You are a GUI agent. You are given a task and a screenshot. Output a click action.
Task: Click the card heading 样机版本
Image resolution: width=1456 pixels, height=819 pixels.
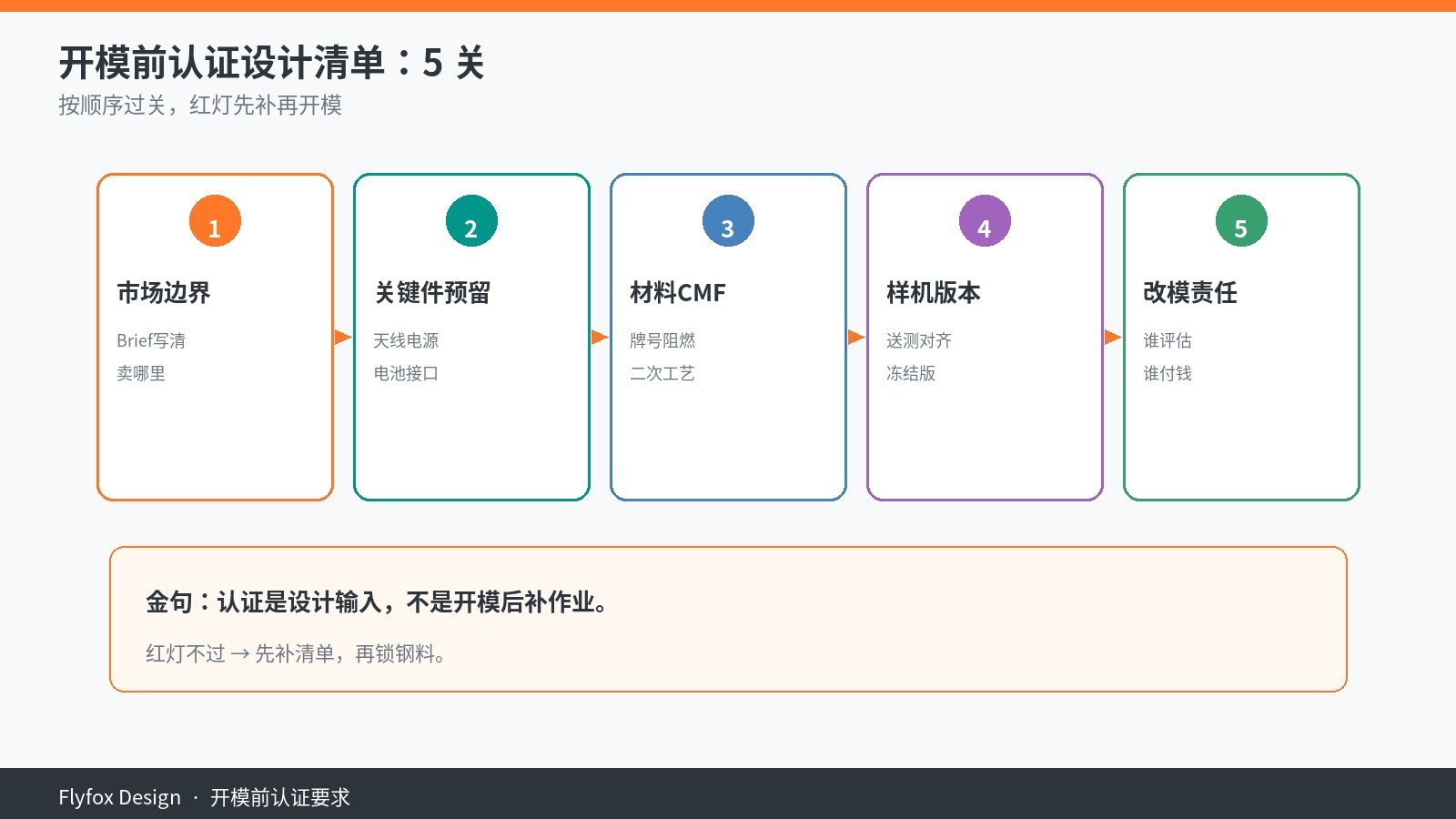(934, 293)
